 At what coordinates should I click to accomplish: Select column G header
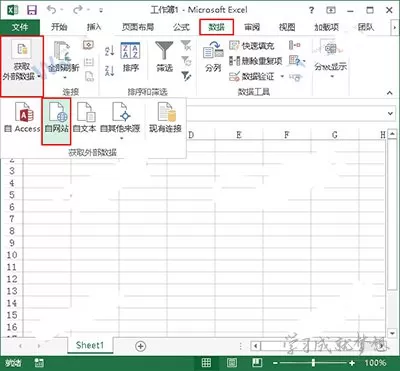[335, 135]
